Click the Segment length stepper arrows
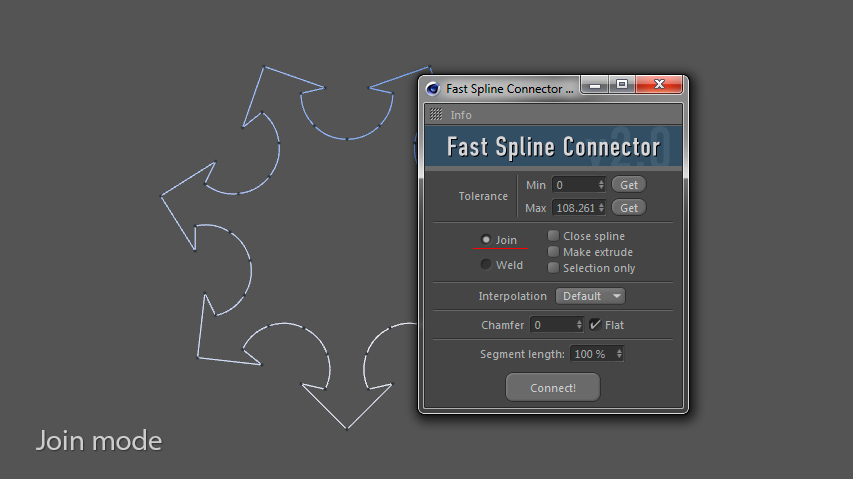This screenshot has height=479, width=853. point(619,354)
